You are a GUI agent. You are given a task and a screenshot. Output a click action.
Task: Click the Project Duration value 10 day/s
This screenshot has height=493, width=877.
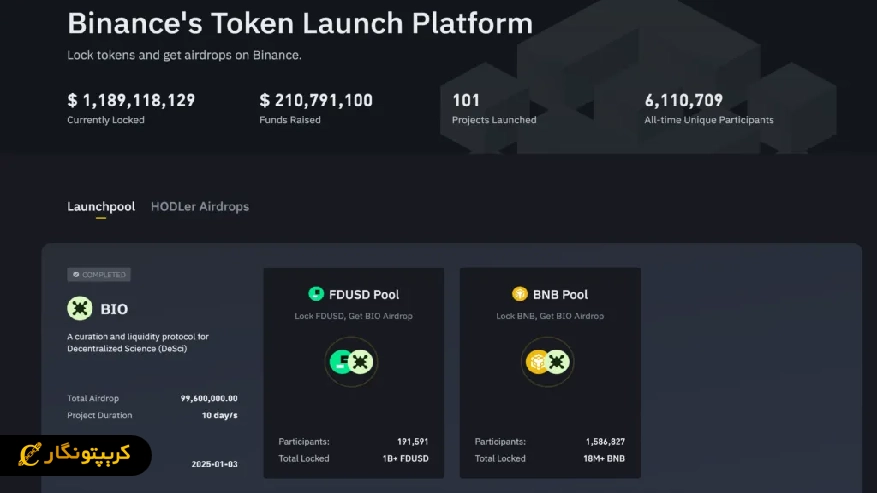pyautogui.click(x=219, y=415)
